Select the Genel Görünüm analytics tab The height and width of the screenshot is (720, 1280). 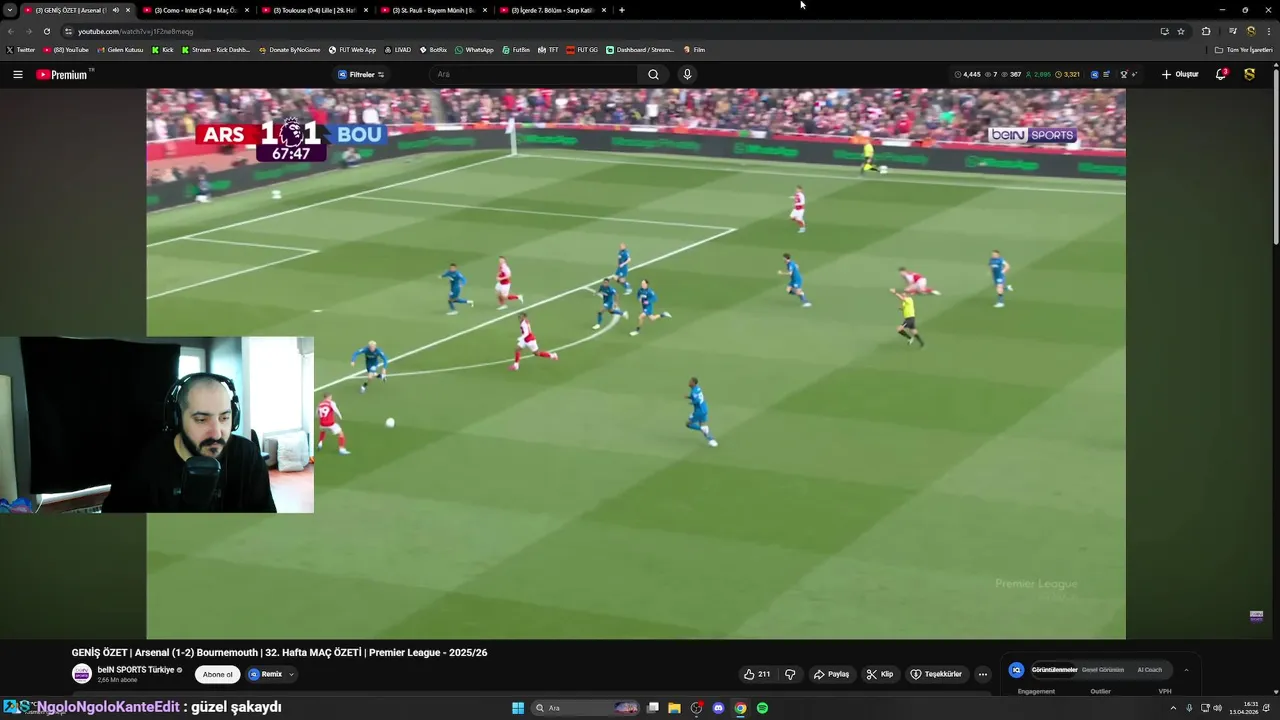pos(1103,670)
